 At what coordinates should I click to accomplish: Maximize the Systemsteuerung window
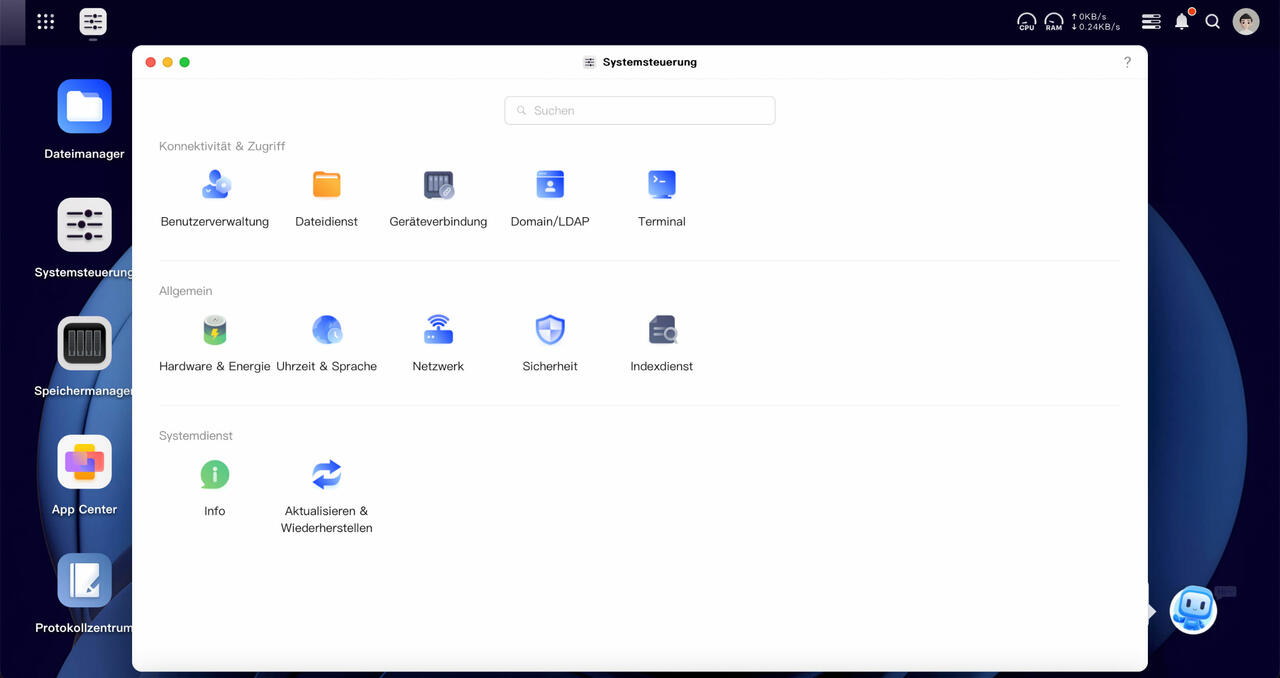pos(185,62)
